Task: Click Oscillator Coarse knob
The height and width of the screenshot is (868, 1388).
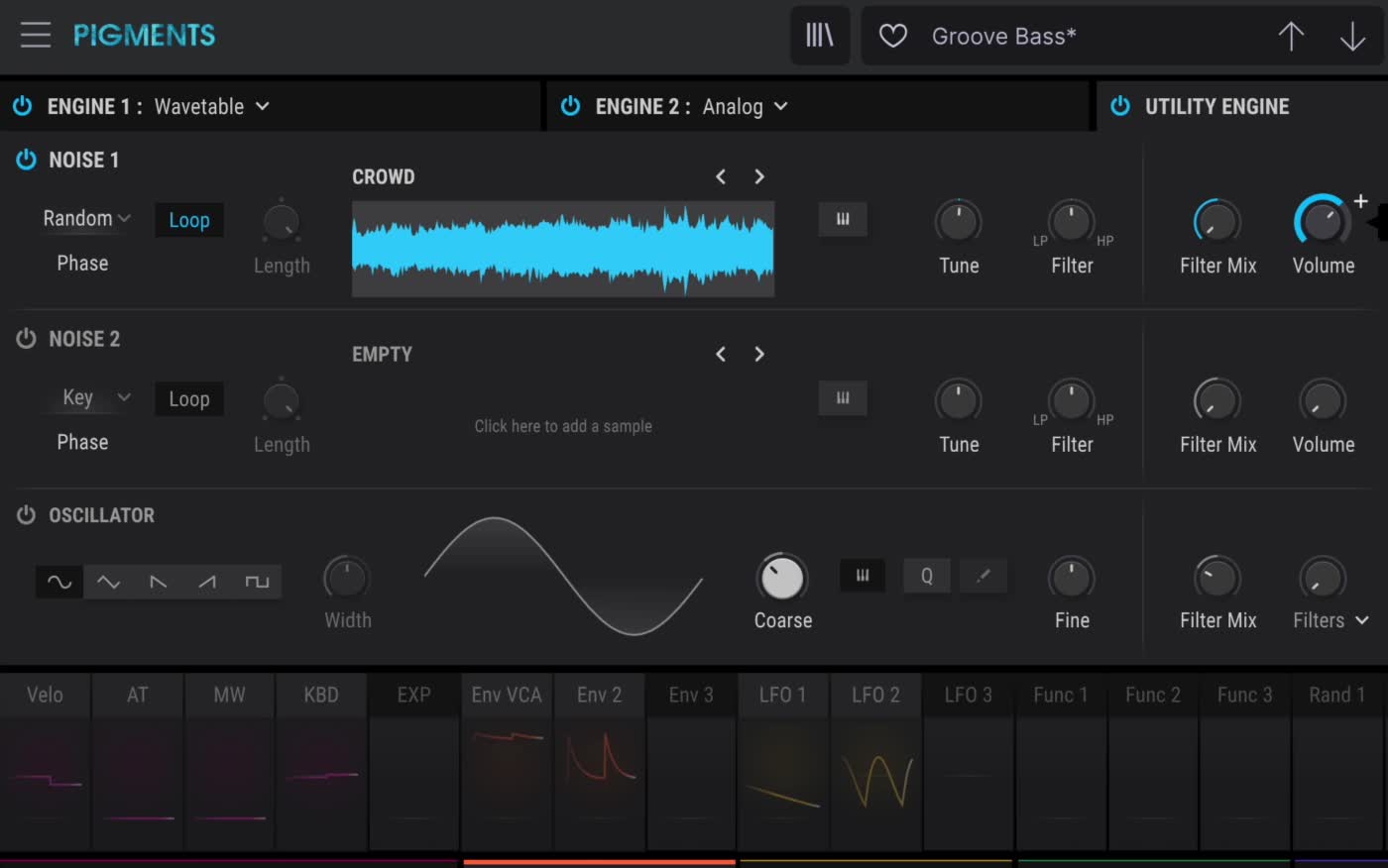Action: click(x=781, y=578)
